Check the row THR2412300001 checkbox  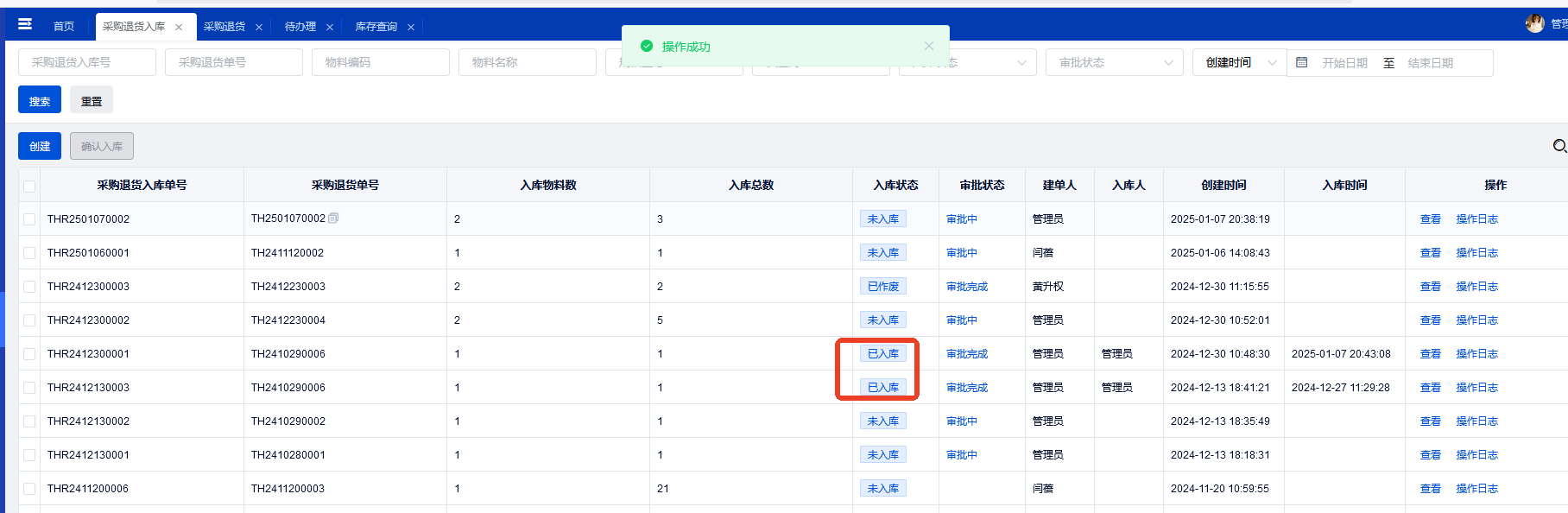29,354
